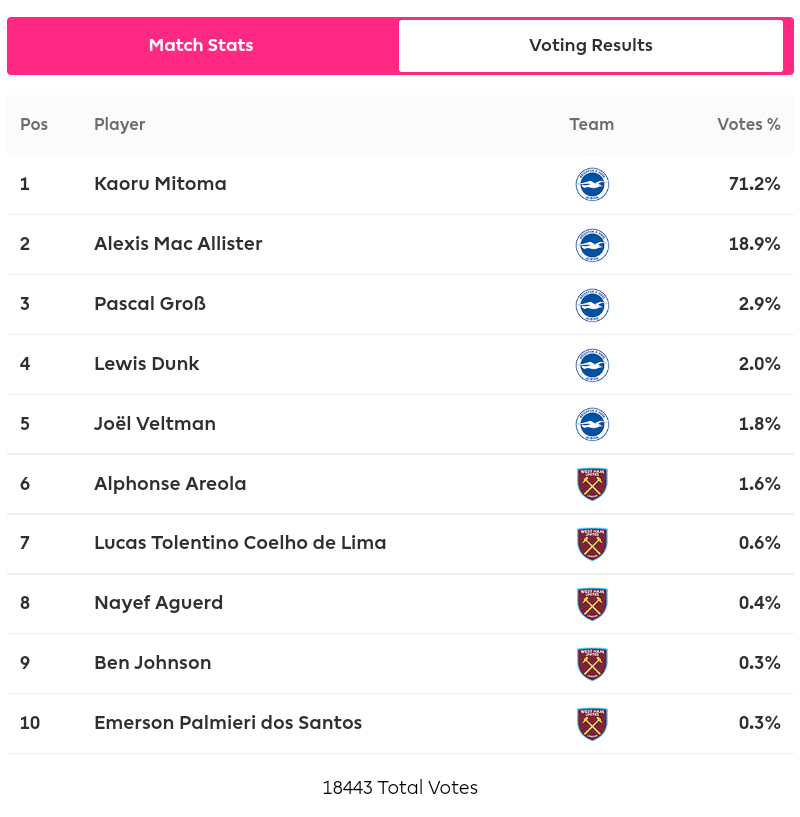Screen dimensions: 800x817
Task: Select the Voting Results tab
Action: point(590,46)
